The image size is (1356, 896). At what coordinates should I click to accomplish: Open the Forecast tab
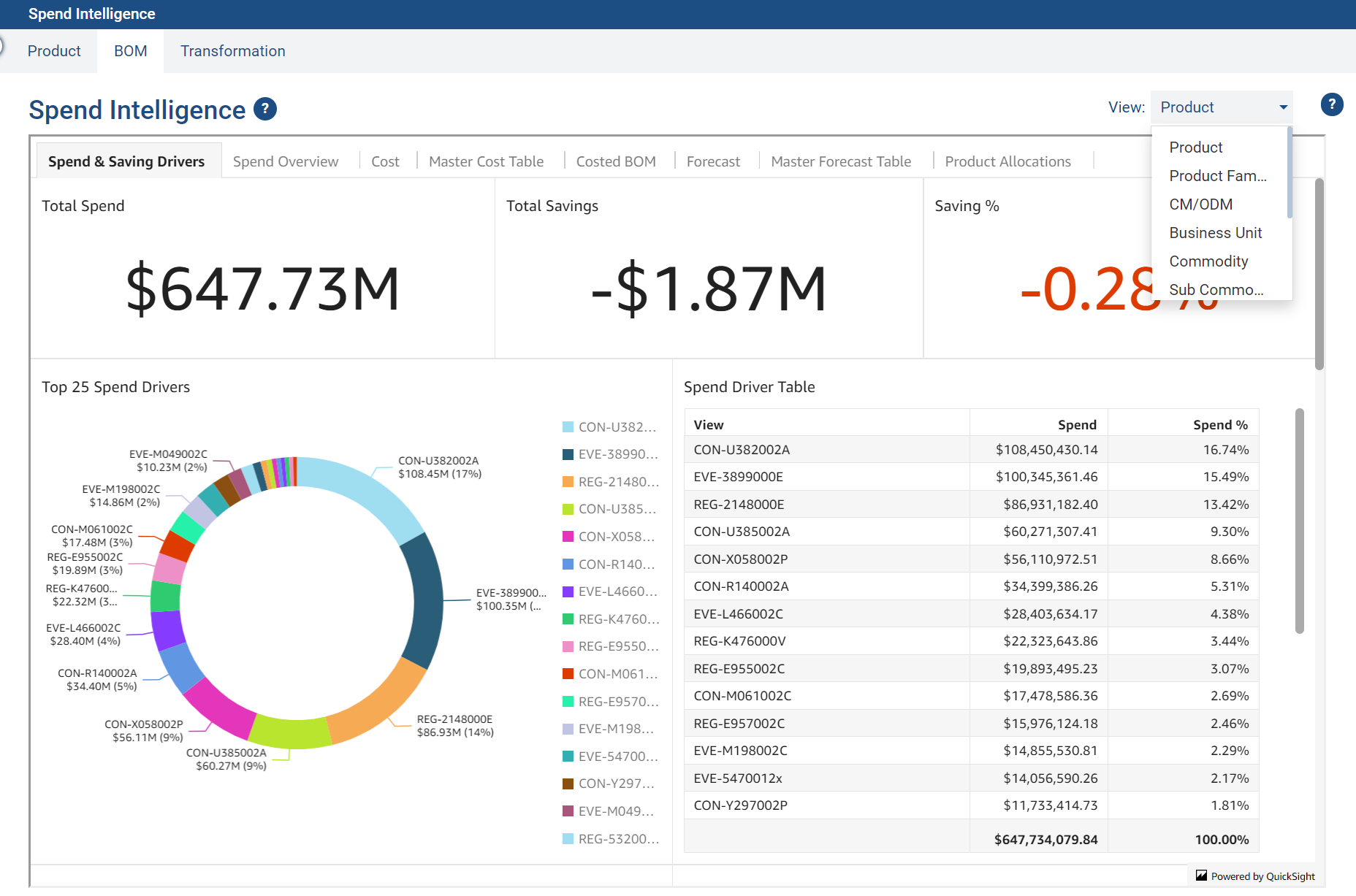[712, 161]
